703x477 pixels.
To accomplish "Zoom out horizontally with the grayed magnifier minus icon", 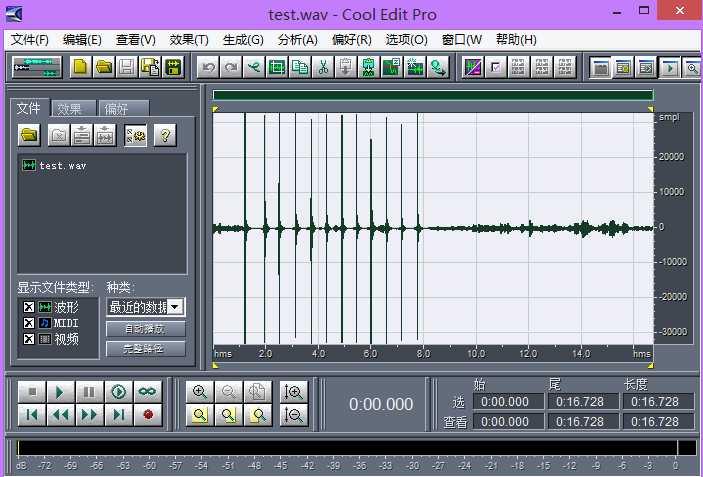I will click(229, 392).
